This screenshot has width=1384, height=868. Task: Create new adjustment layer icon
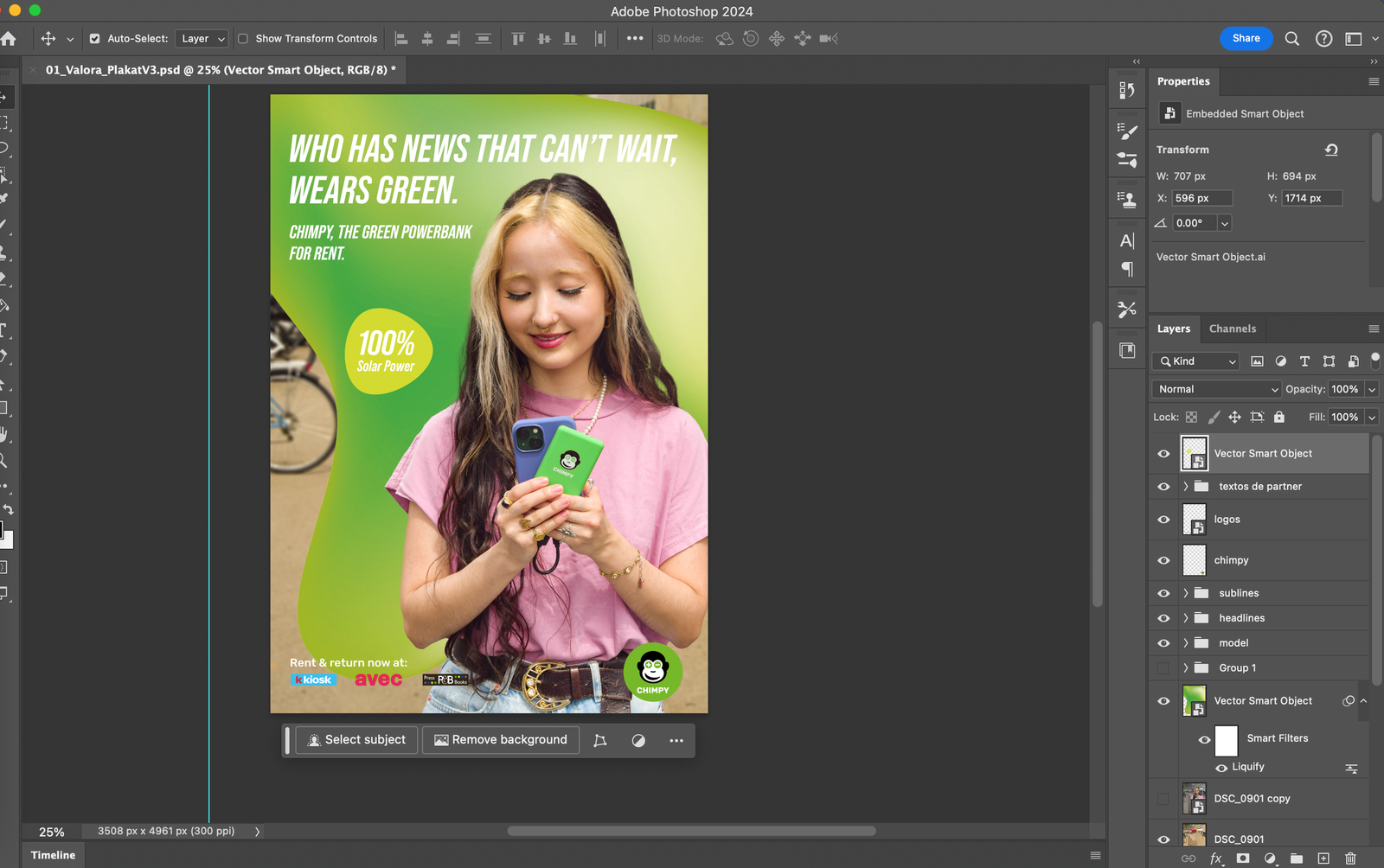(1270, 858)
